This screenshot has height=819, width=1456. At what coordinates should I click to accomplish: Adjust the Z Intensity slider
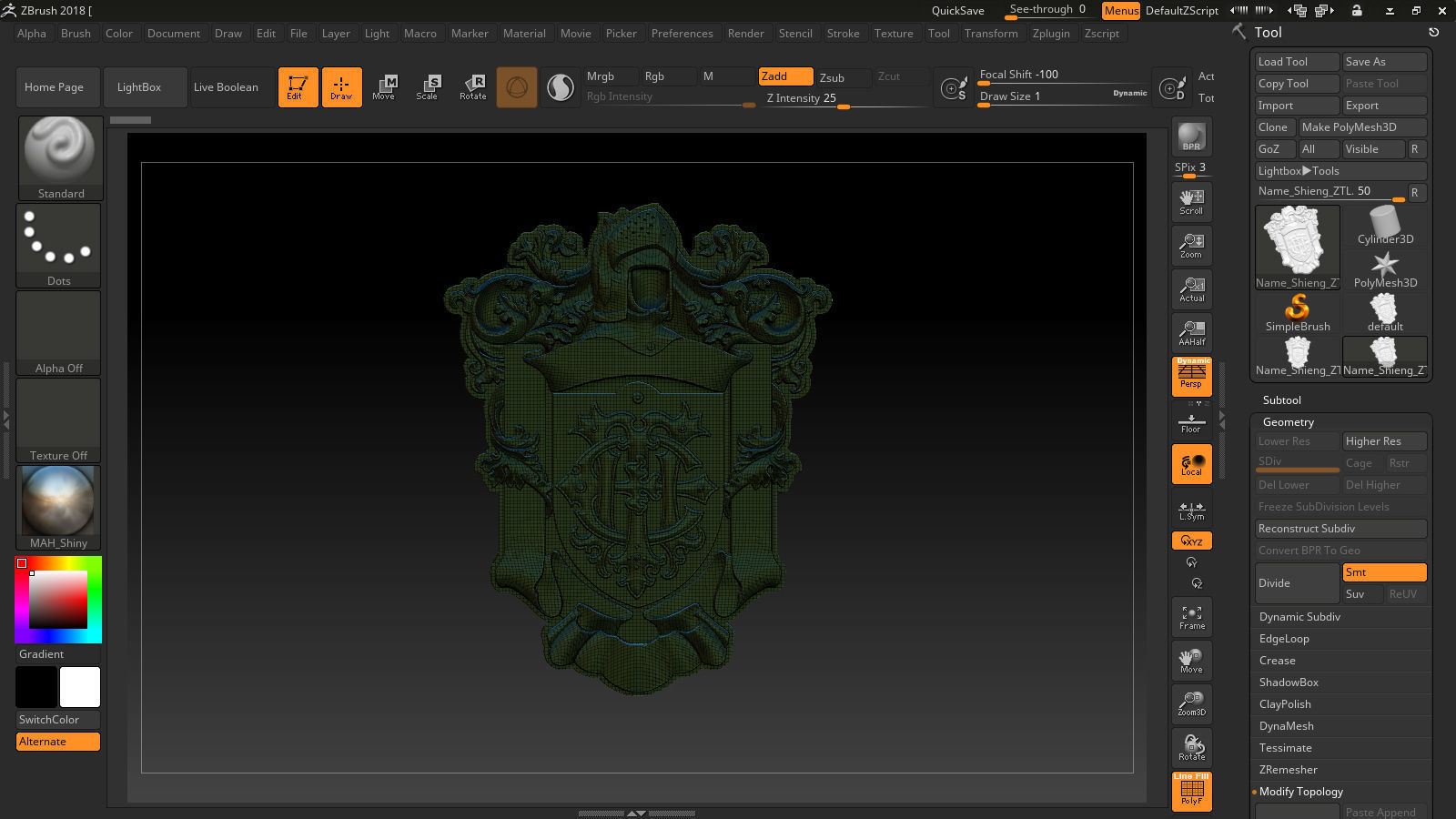click(844, 98)
